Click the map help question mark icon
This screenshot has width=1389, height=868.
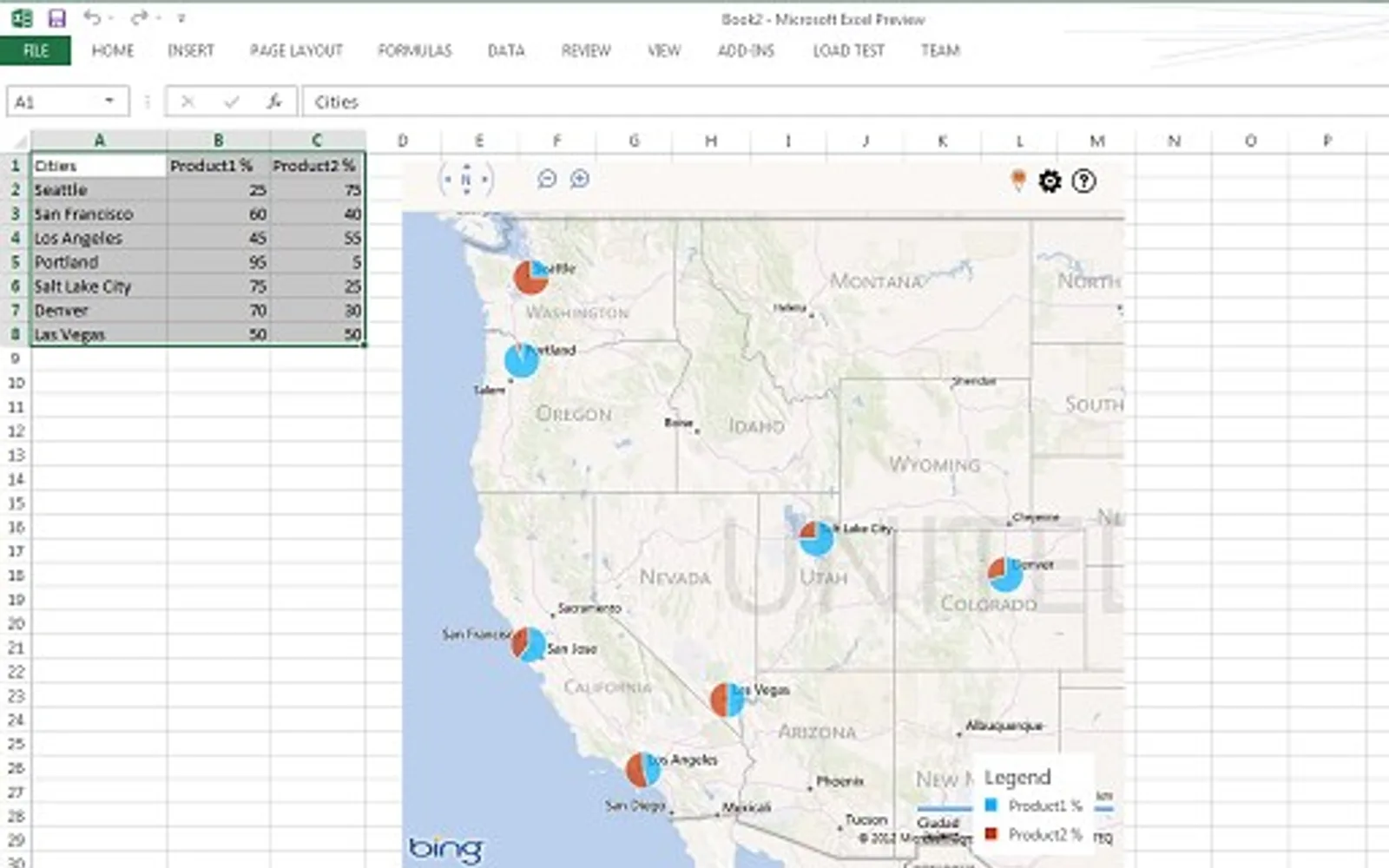tap(1083, 181)
